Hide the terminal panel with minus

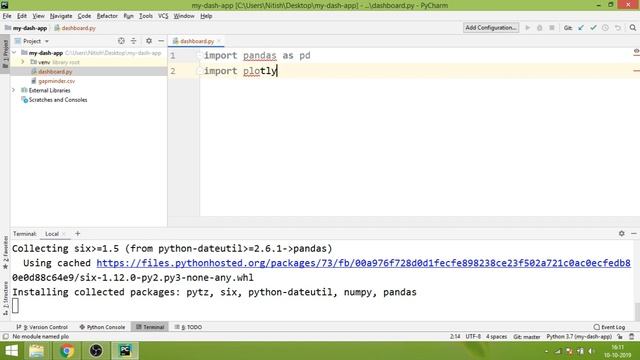pos(634,233)
